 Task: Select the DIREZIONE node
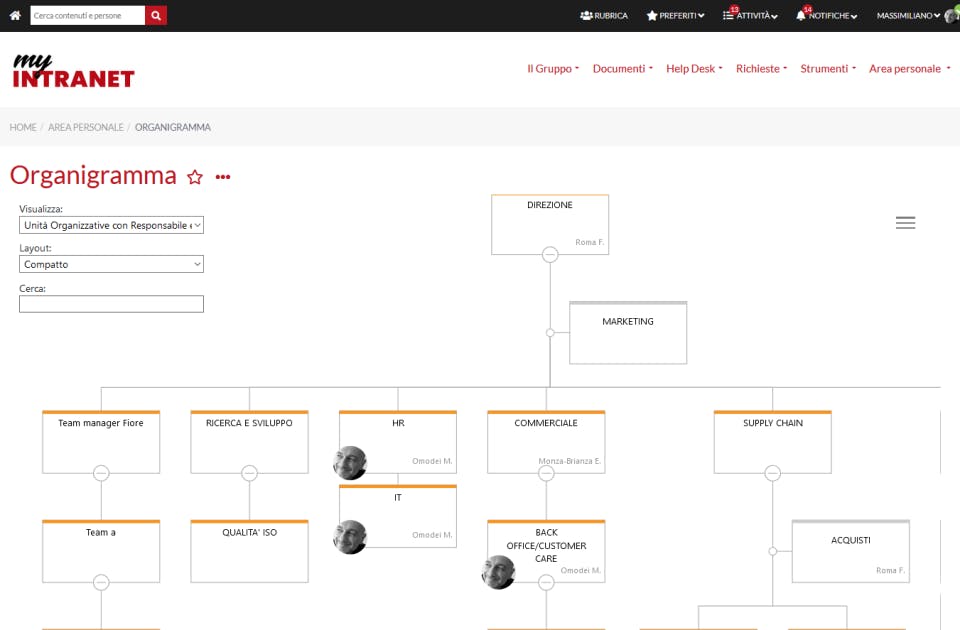[x=550, y=225]
